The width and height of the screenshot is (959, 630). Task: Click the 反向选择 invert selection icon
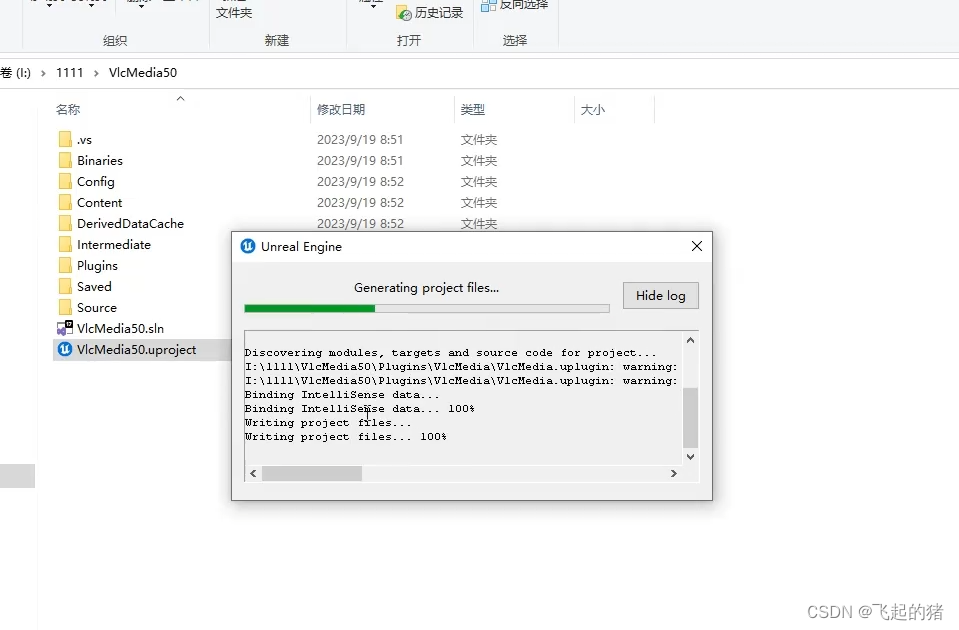coord(488,6)
